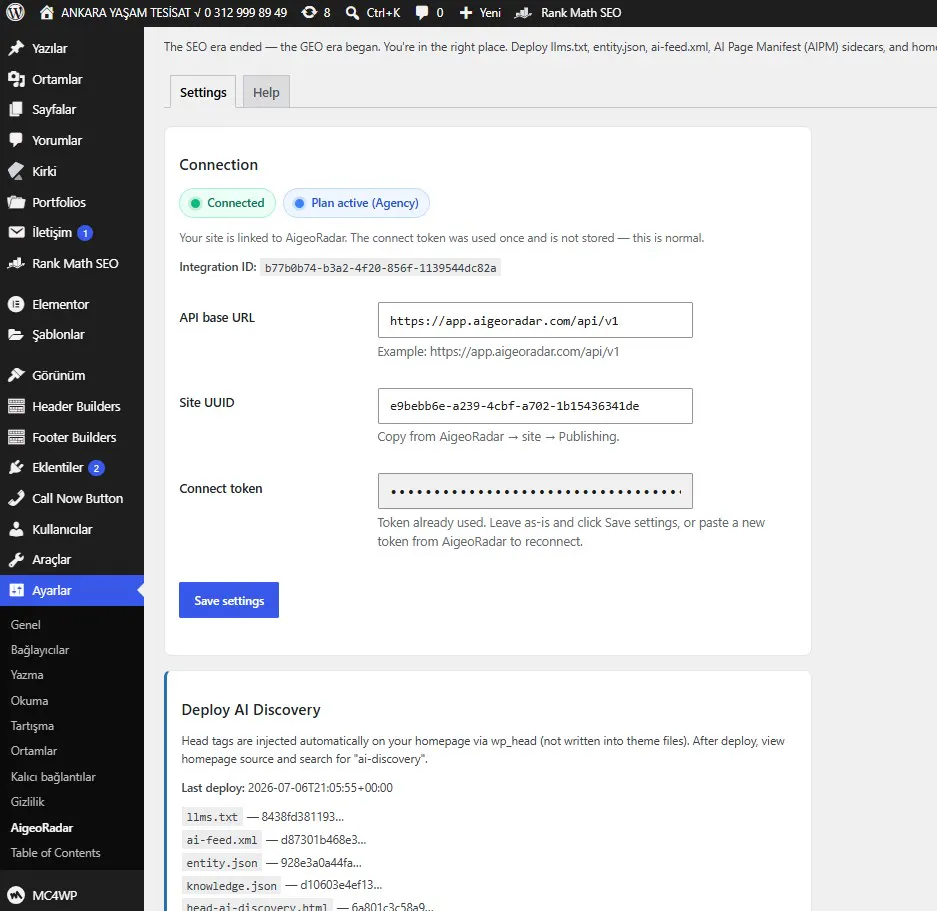The image size is (937, 911).
Task: Click the İletişim envelope icon
Action: 16,232
